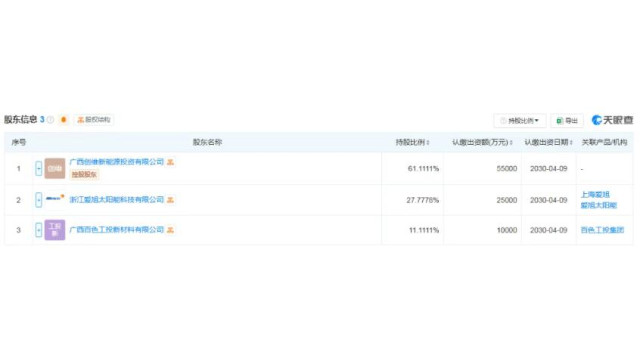The image size is (640, 360).
Task: Click the 2030-04-09 date in row 3
Action: pos(549,230)
